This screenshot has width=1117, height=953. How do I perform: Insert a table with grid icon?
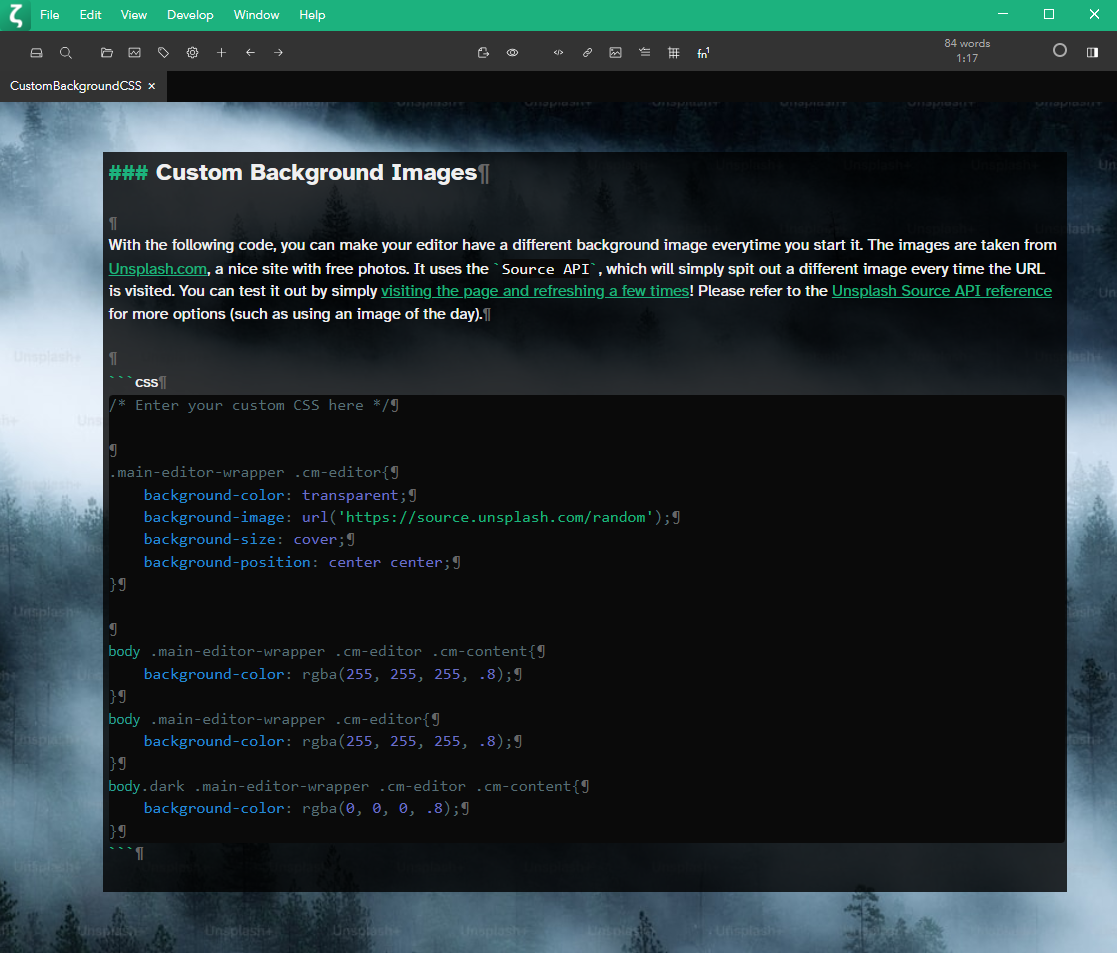coord(674,53)
